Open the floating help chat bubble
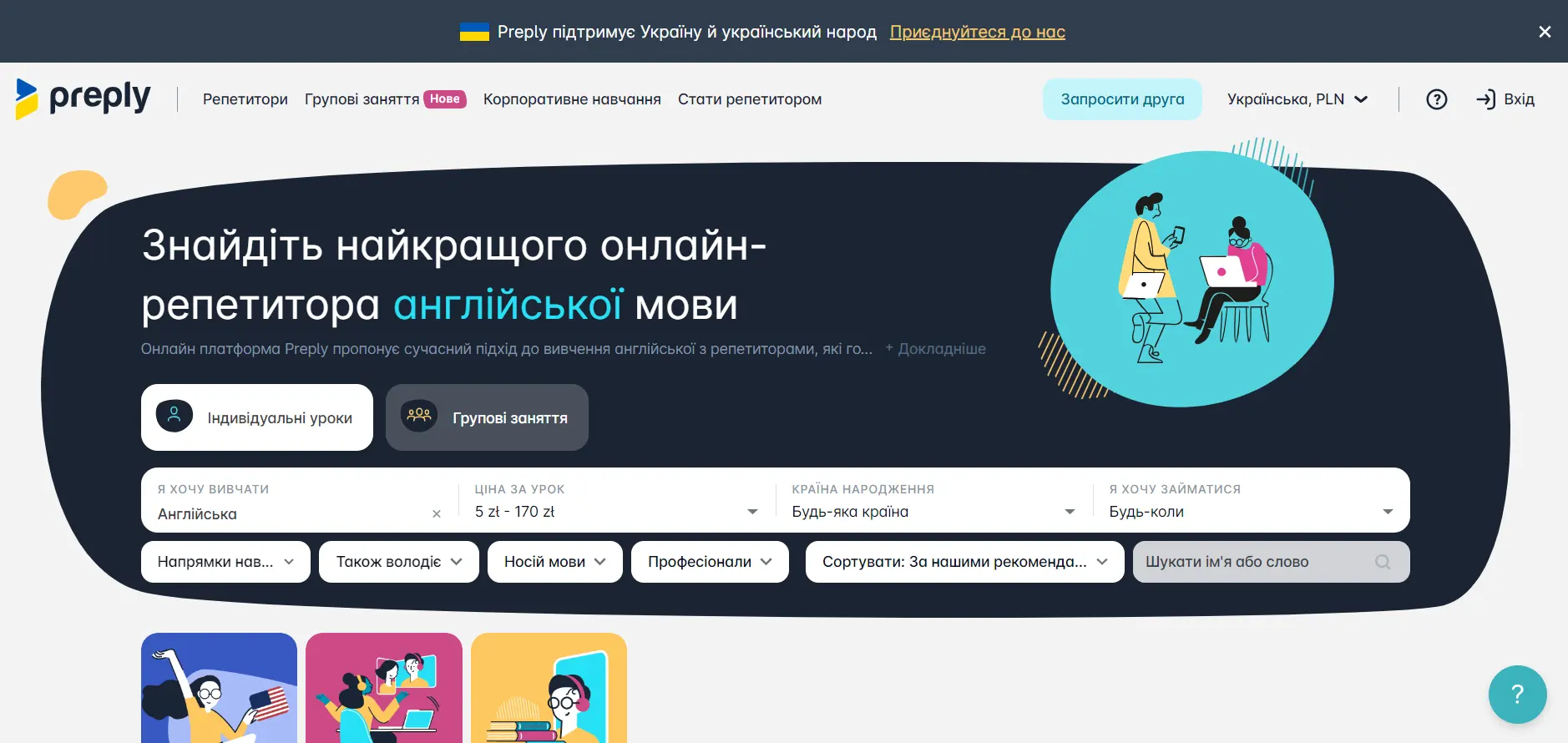This screenshot has height=743, width=1568. [1517, 694]
